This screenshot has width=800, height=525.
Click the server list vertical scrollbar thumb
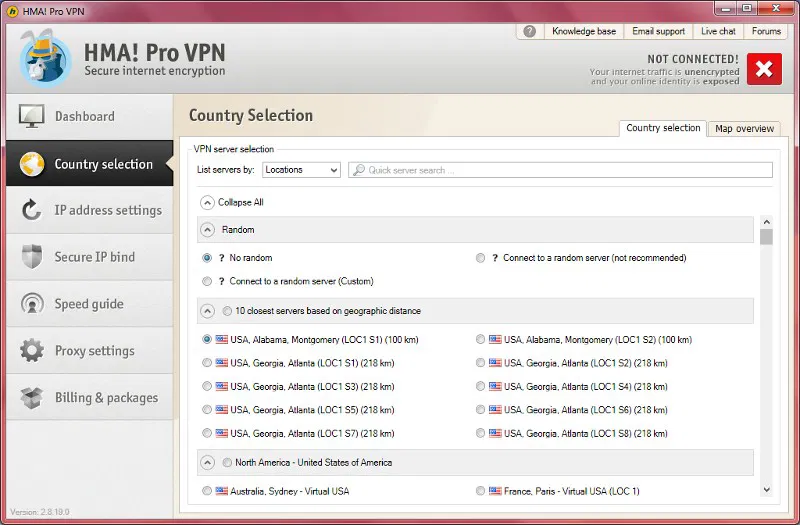(766, 237)
